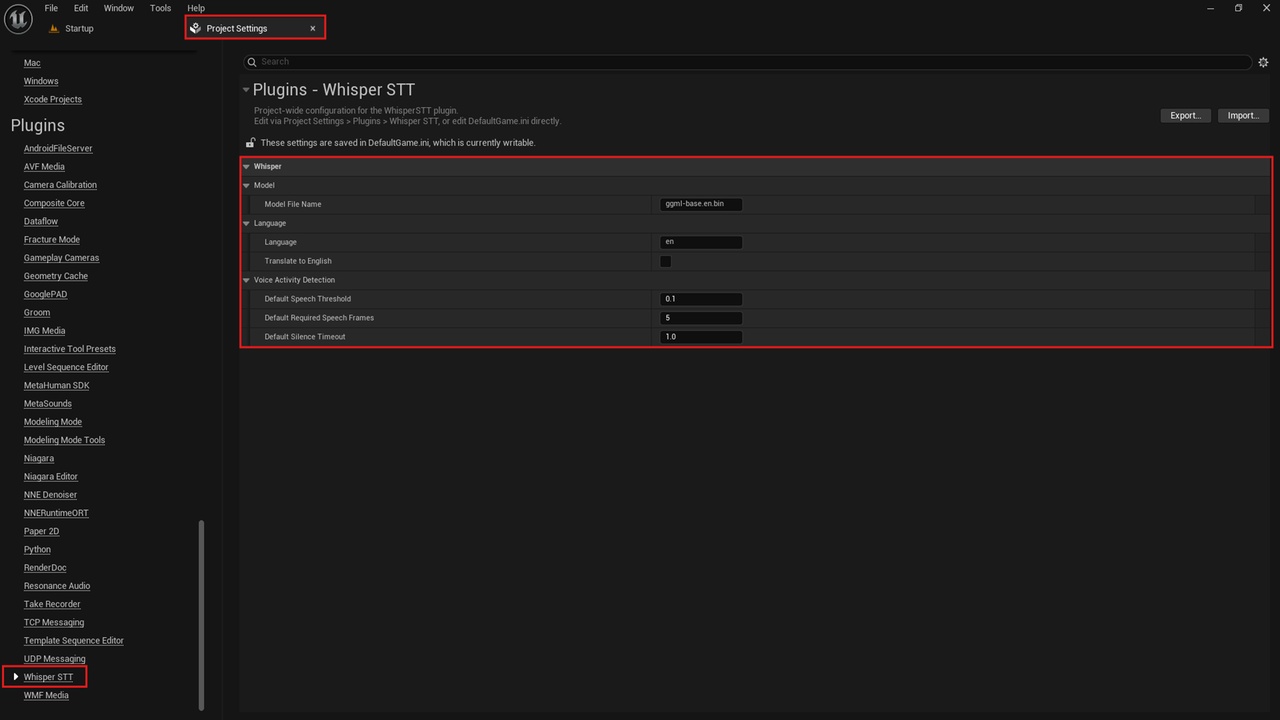1280x720 pixels.
Task: Open the Tools menu
Action: [161, 8]
